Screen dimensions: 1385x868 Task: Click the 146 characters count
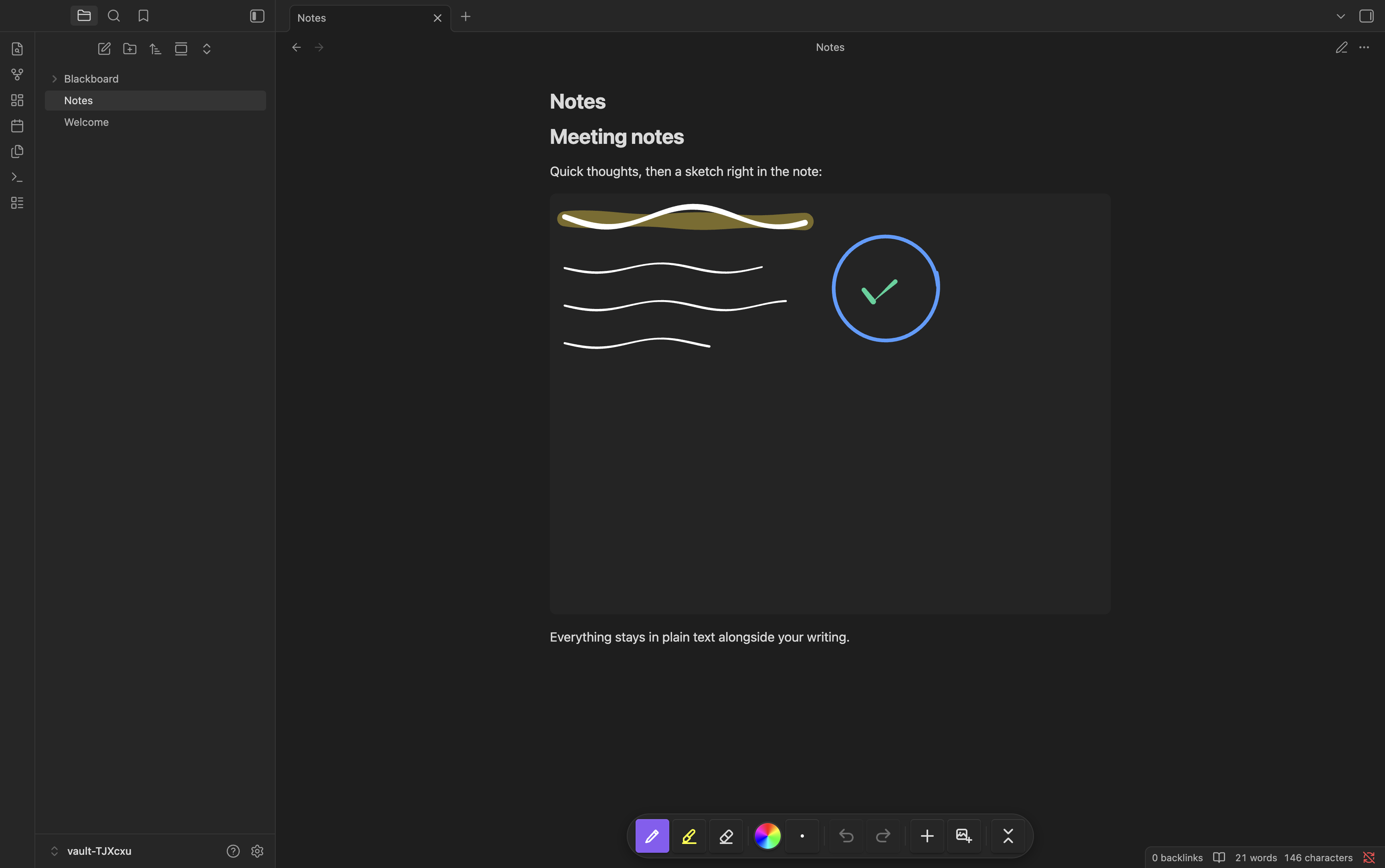1318,858
